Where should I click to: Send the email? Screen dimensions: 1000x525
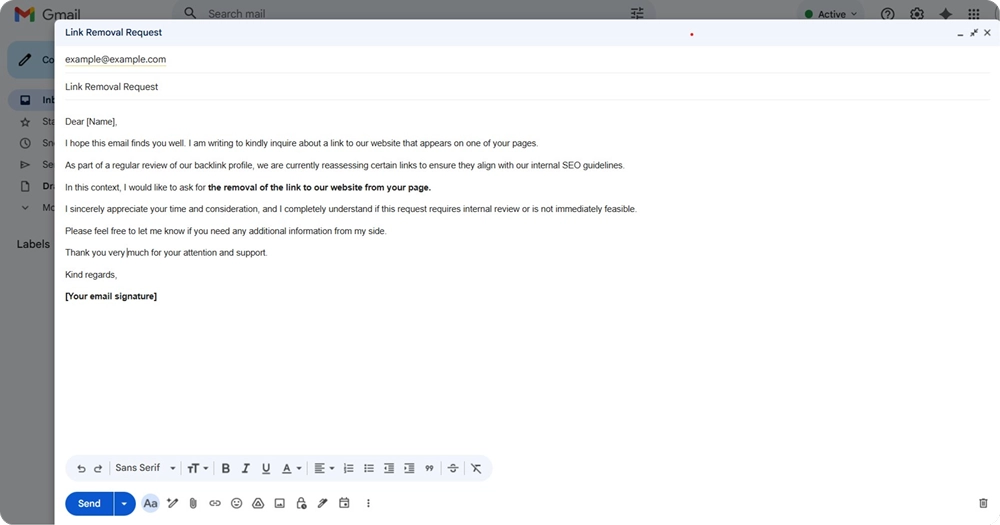(x=89, y=503)
